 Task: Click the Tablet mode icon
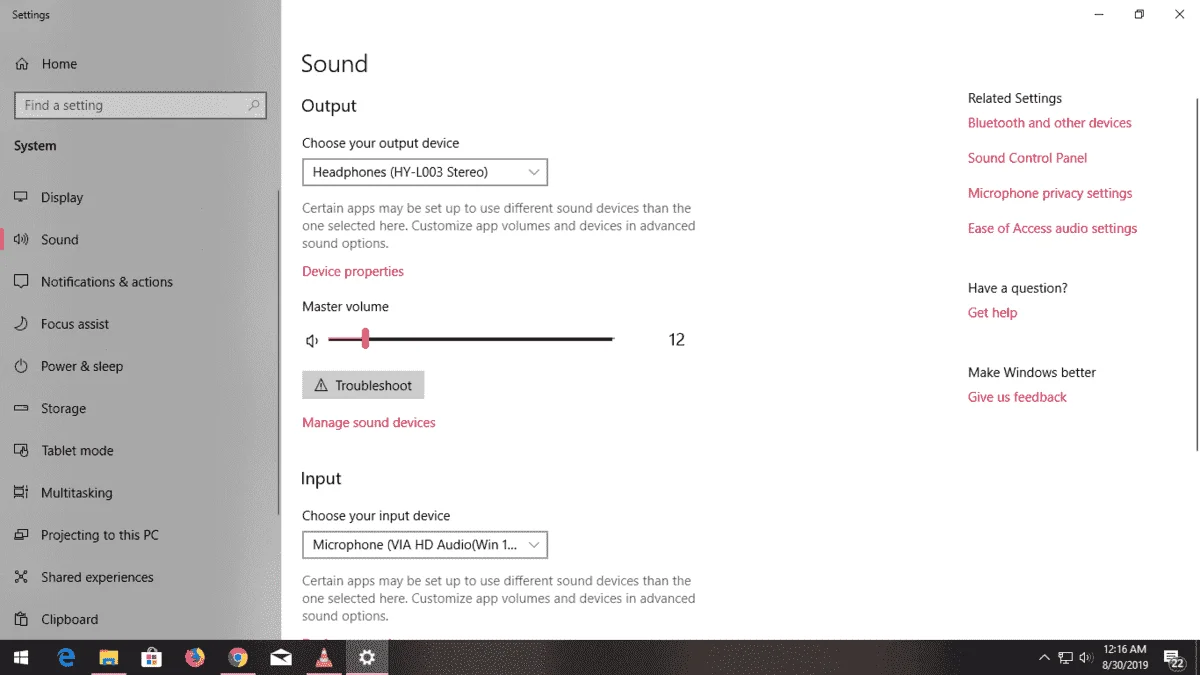pyautogui.click(x=21, y=451)
